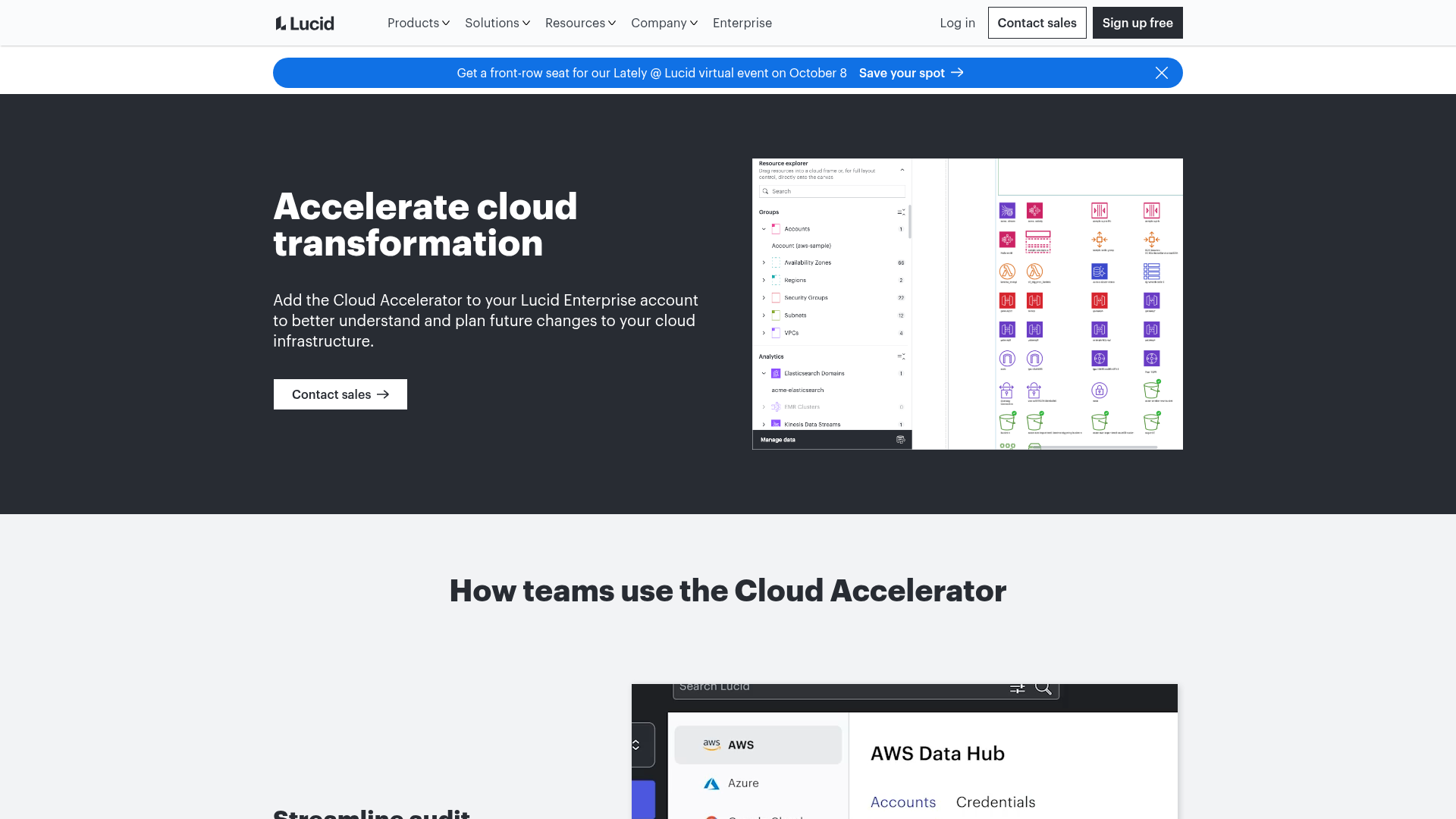Click the Sign up free button

pyautogui.click(x=1137, y=23)
